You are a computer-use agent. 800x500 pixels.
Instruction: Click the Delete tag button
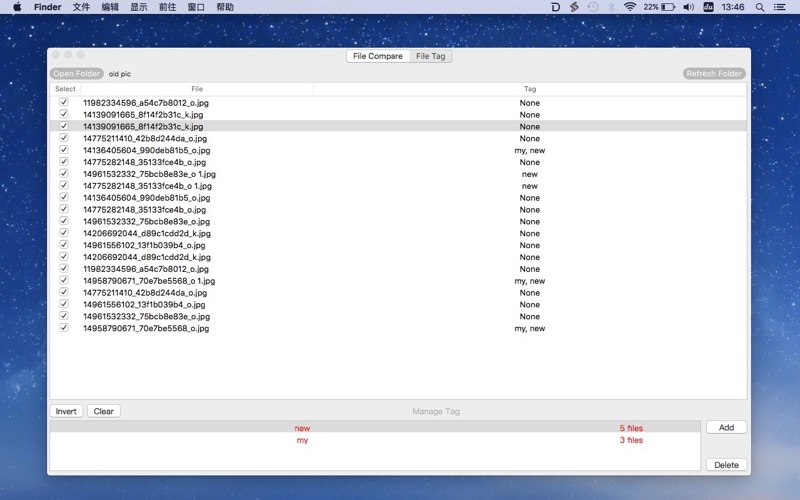pos(726,465)
